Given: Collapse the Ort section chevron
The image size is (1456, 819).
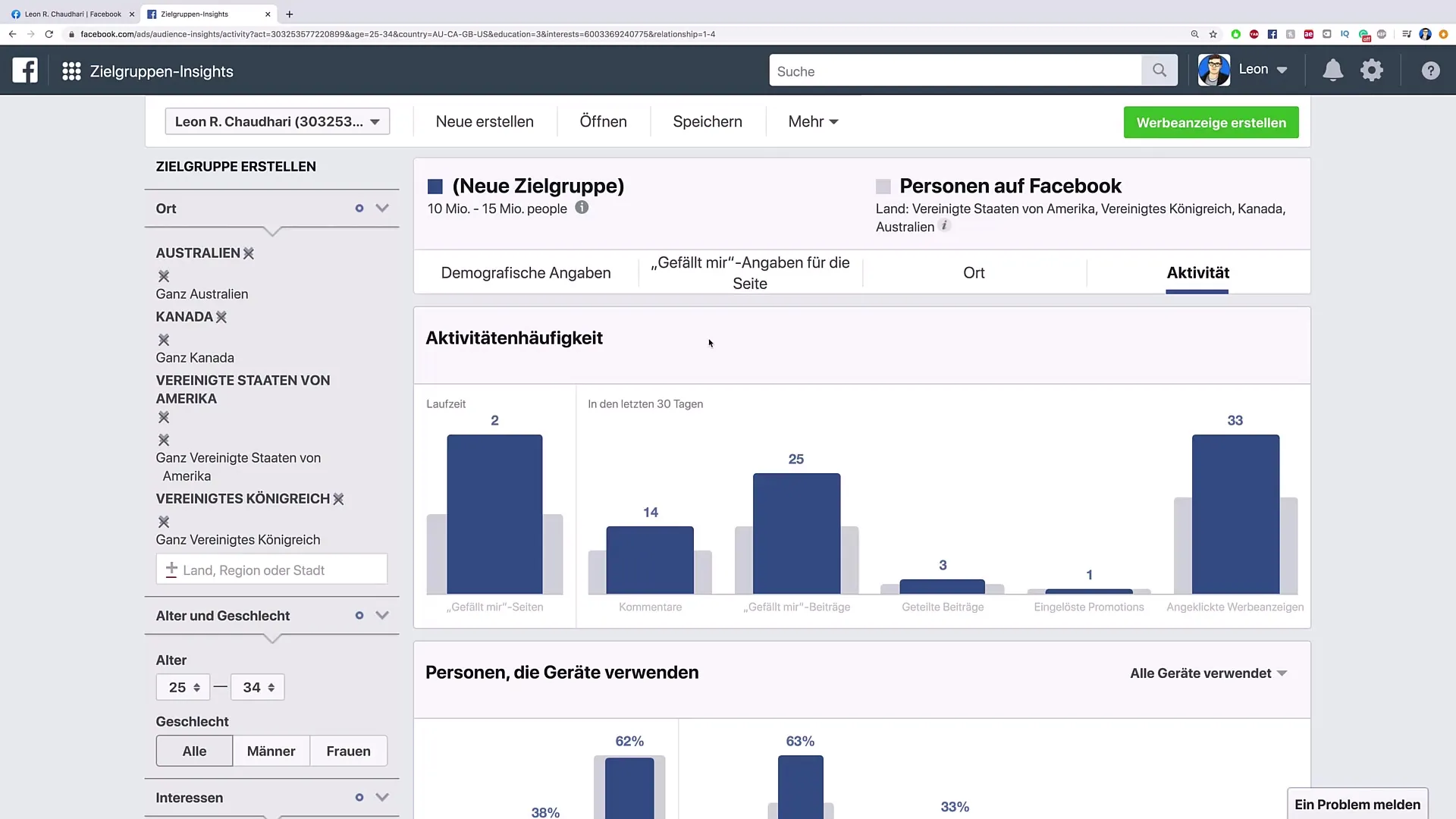Looking at the screenshot, I should click(382, 209).
